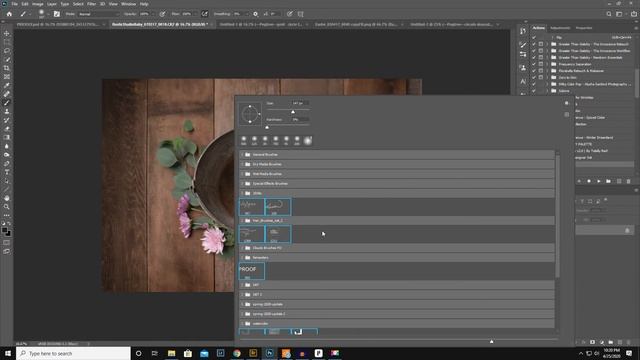Viewport: 640px width, 360px height.
Task: Switch to the Properties panel tab
Action: click(584, 28)
